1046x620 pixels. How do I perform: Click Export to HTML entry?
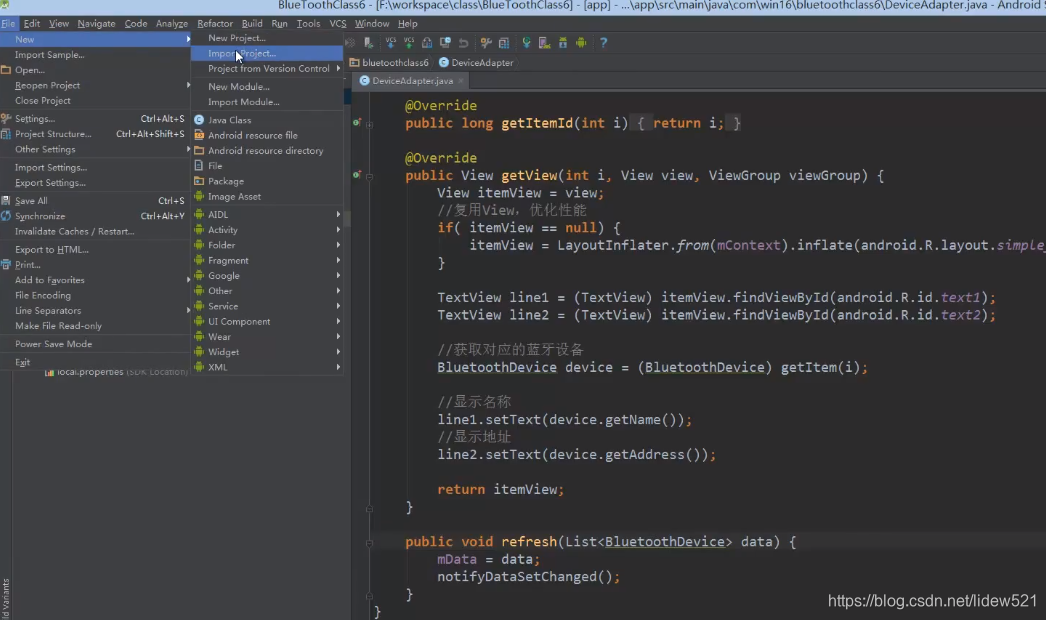(x=95, y=250)
